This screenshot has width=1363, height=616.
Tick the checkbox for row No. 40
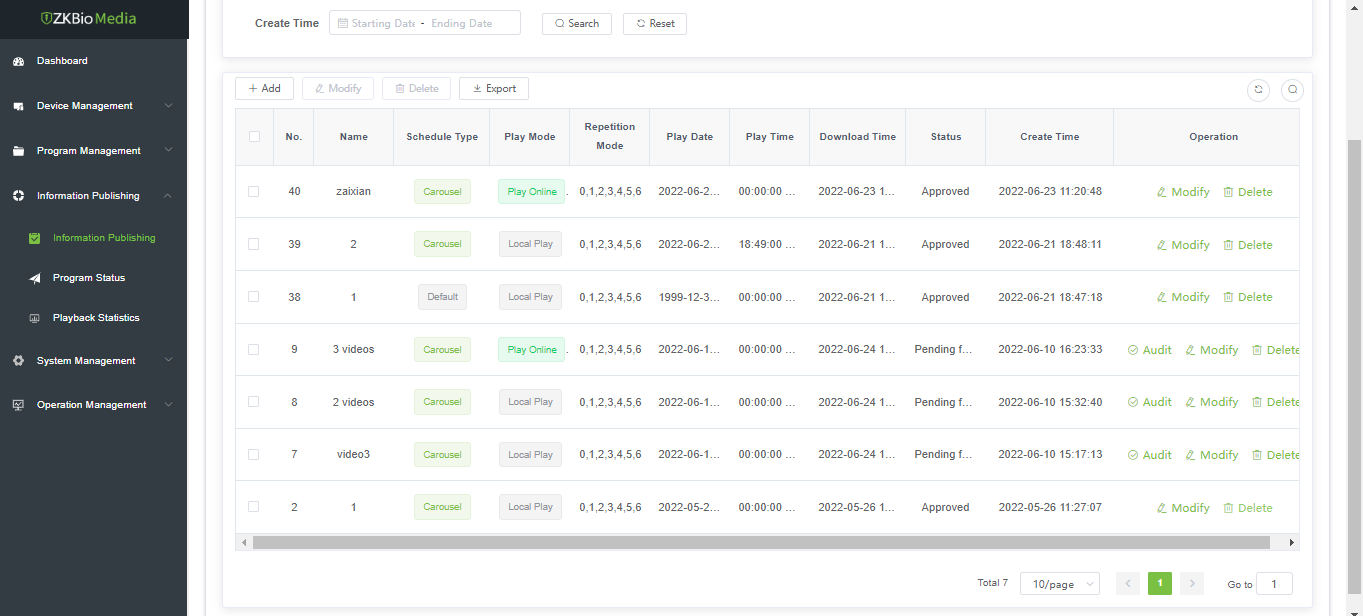pos(254,192)
